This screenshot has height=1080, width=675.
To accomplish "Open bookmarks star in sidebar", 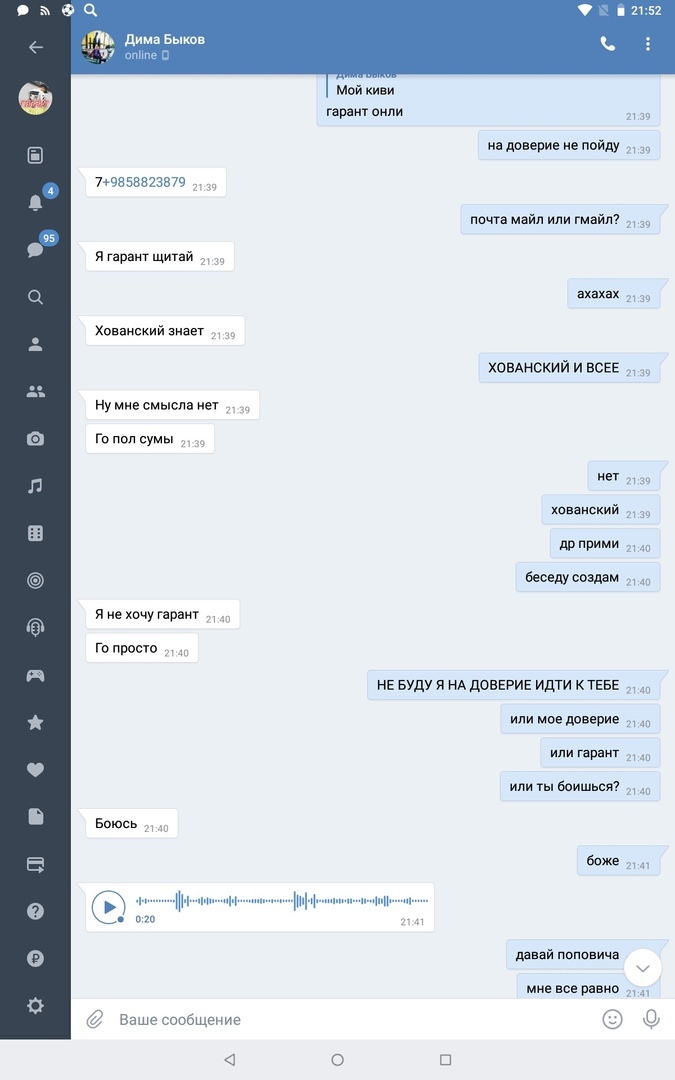I will coord(35,722).
